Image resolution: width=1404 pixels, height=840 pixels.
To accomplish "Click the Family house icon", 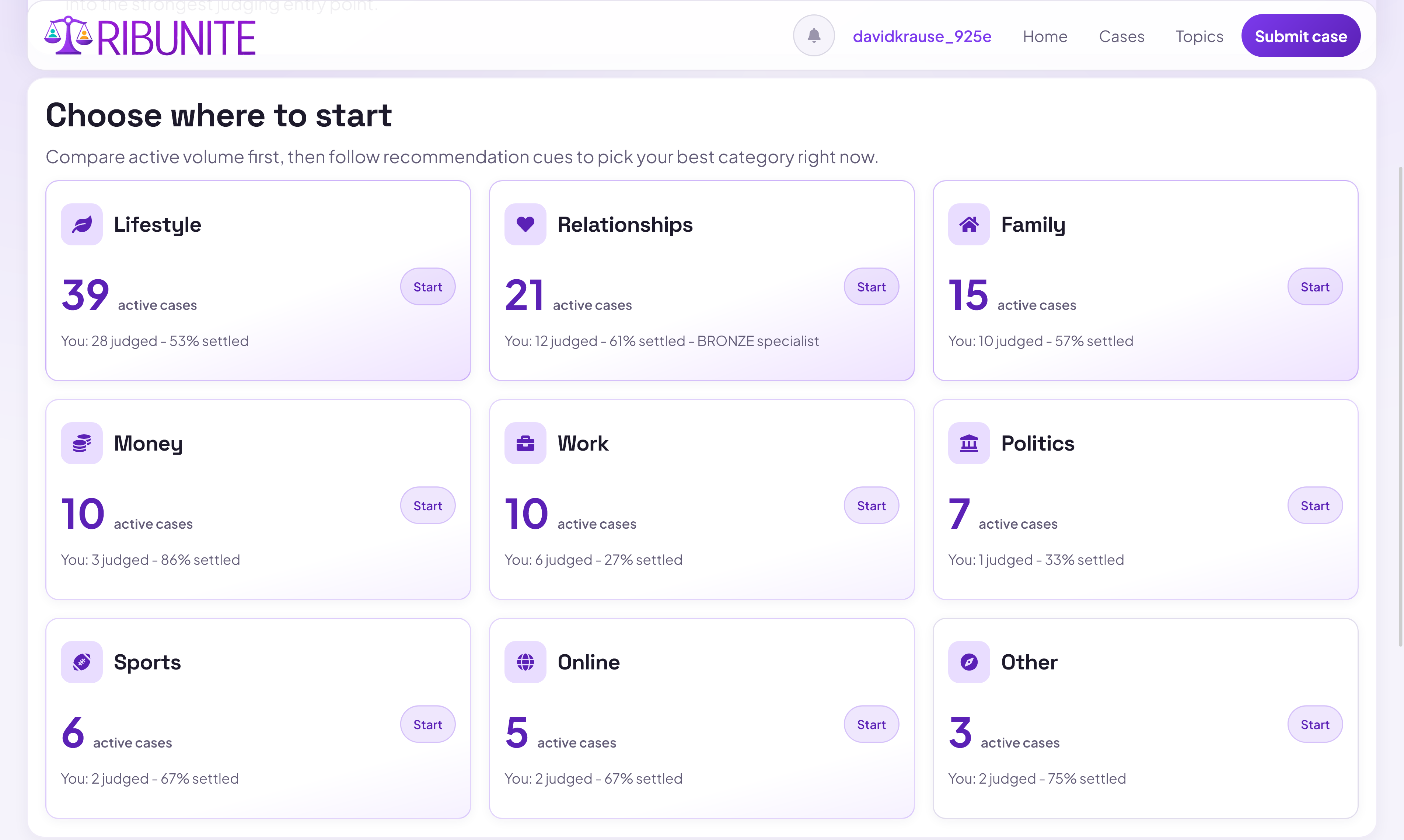I will coord(969,224).
